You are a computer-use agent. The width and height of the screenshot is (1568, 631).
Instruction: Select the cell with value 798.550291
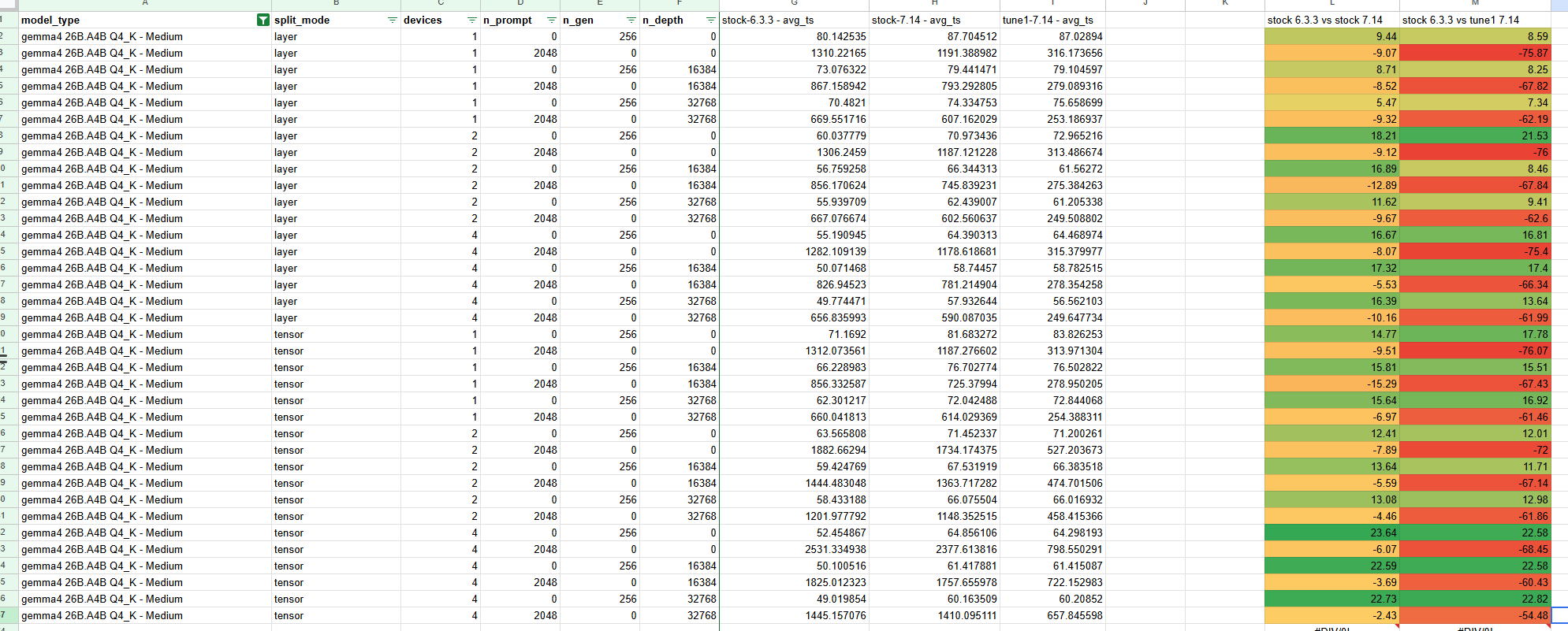tap(1052, 549)
